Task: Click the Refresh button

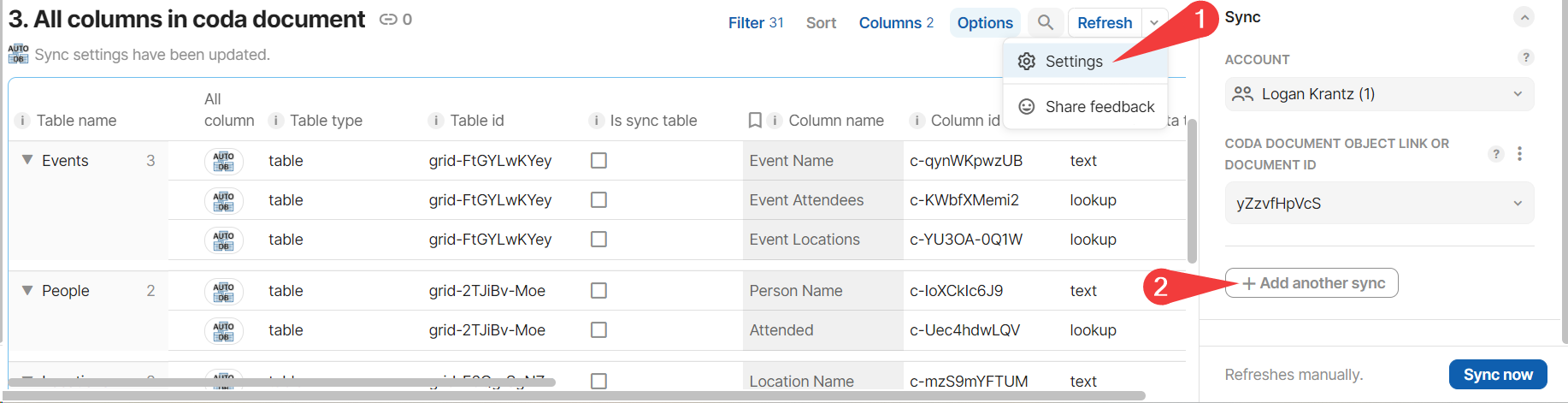Action: pos(1105,23)
